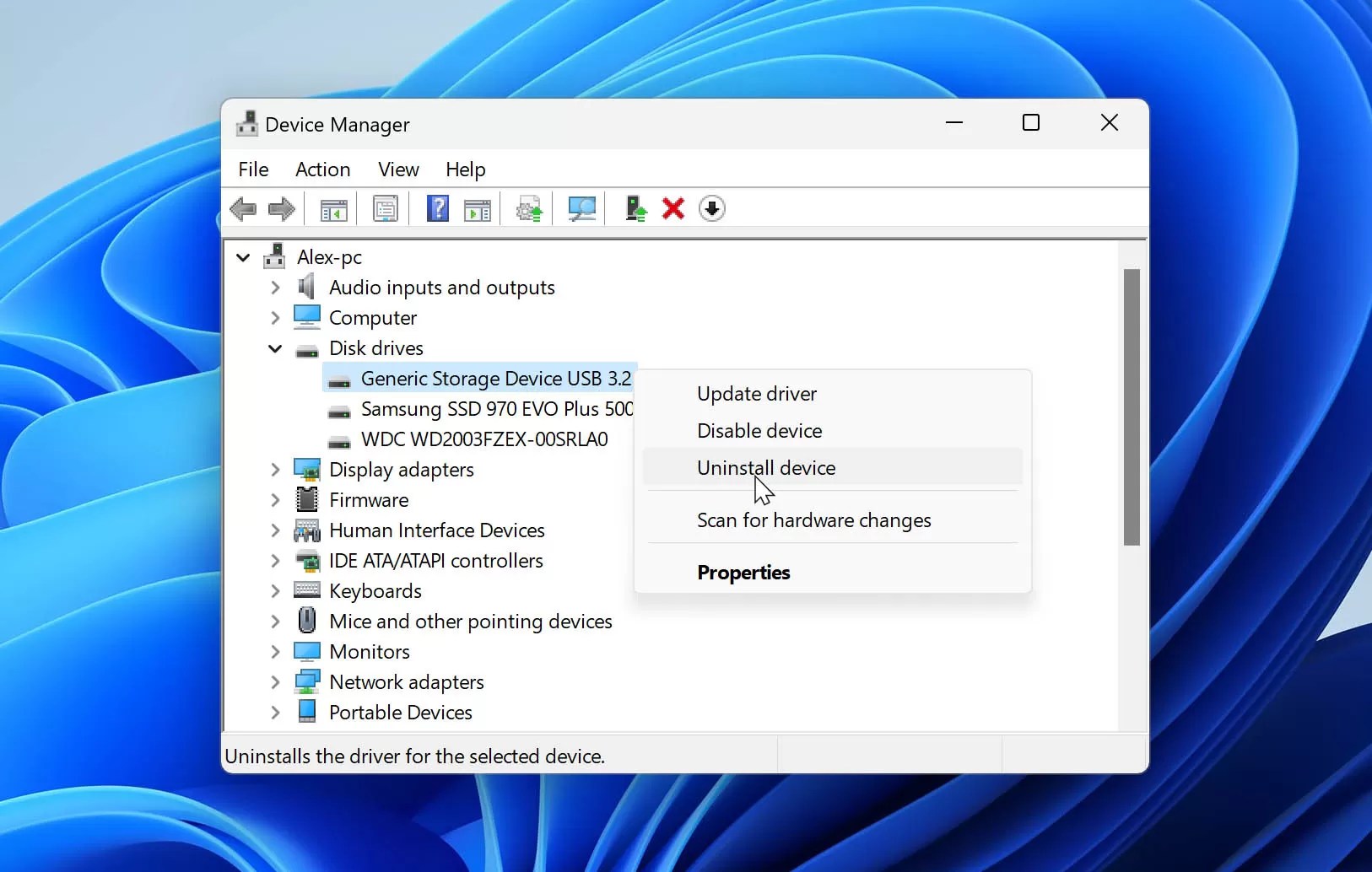Click the Scan for hardware changes icon

click(582, 208)
